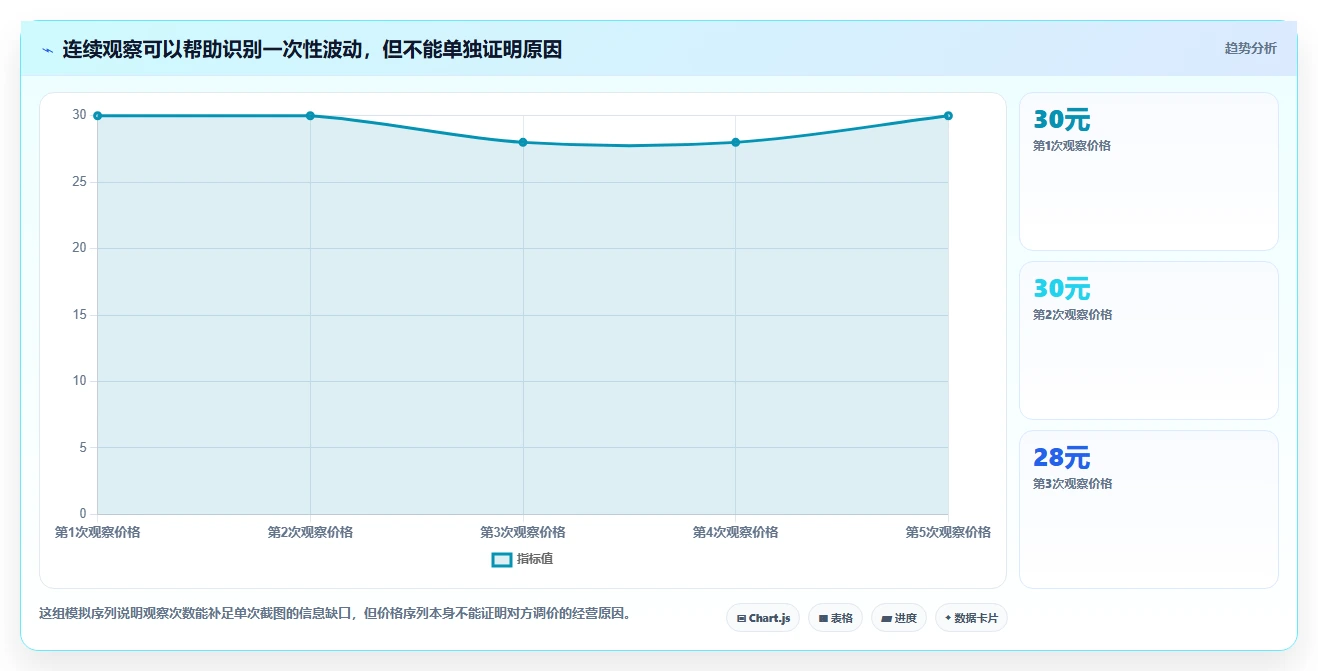The width and height of the screenshot is (1318, 671).
Task: Select the 表格 chip
Action: (835, 618)
